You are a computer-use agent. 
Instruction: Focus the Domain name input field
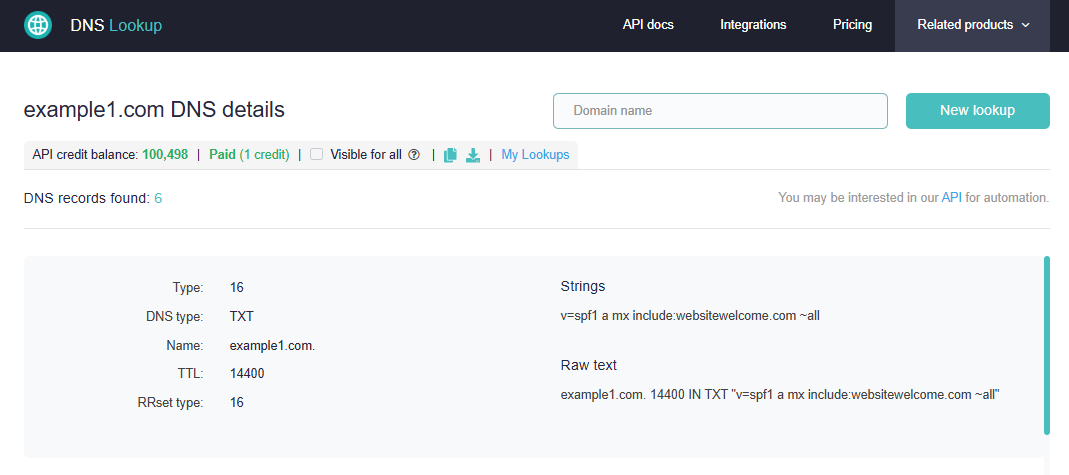(720, 111)
